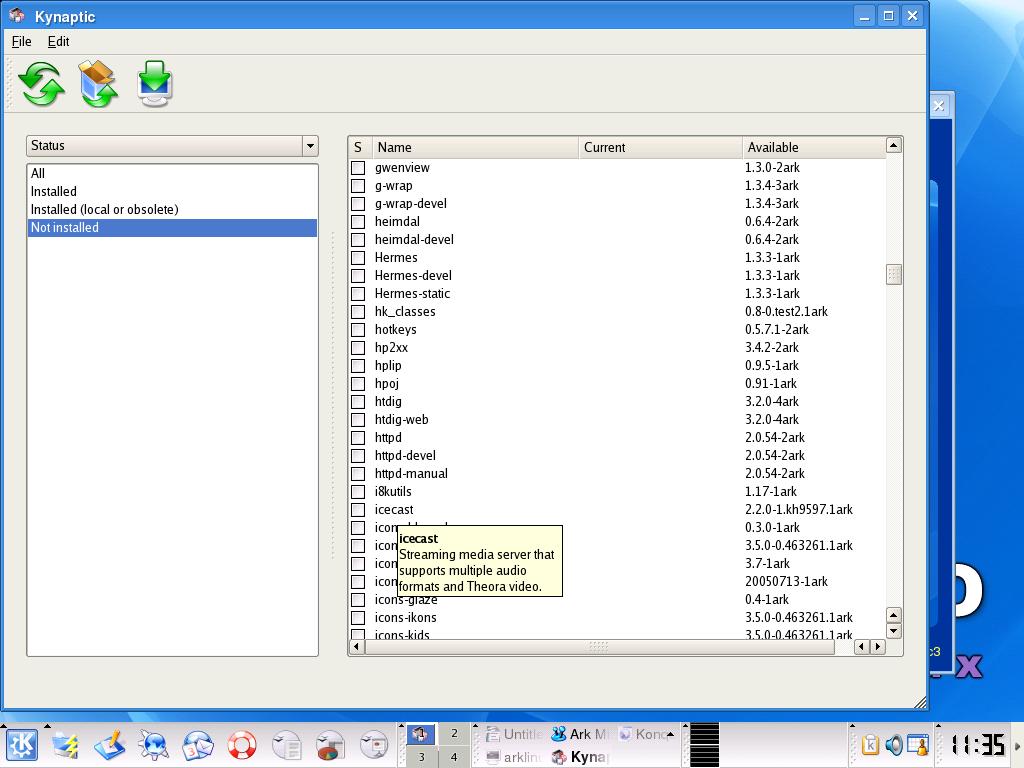
Task: Check the icecast package box
Action: pyautogui.click(x=358, y=510)
